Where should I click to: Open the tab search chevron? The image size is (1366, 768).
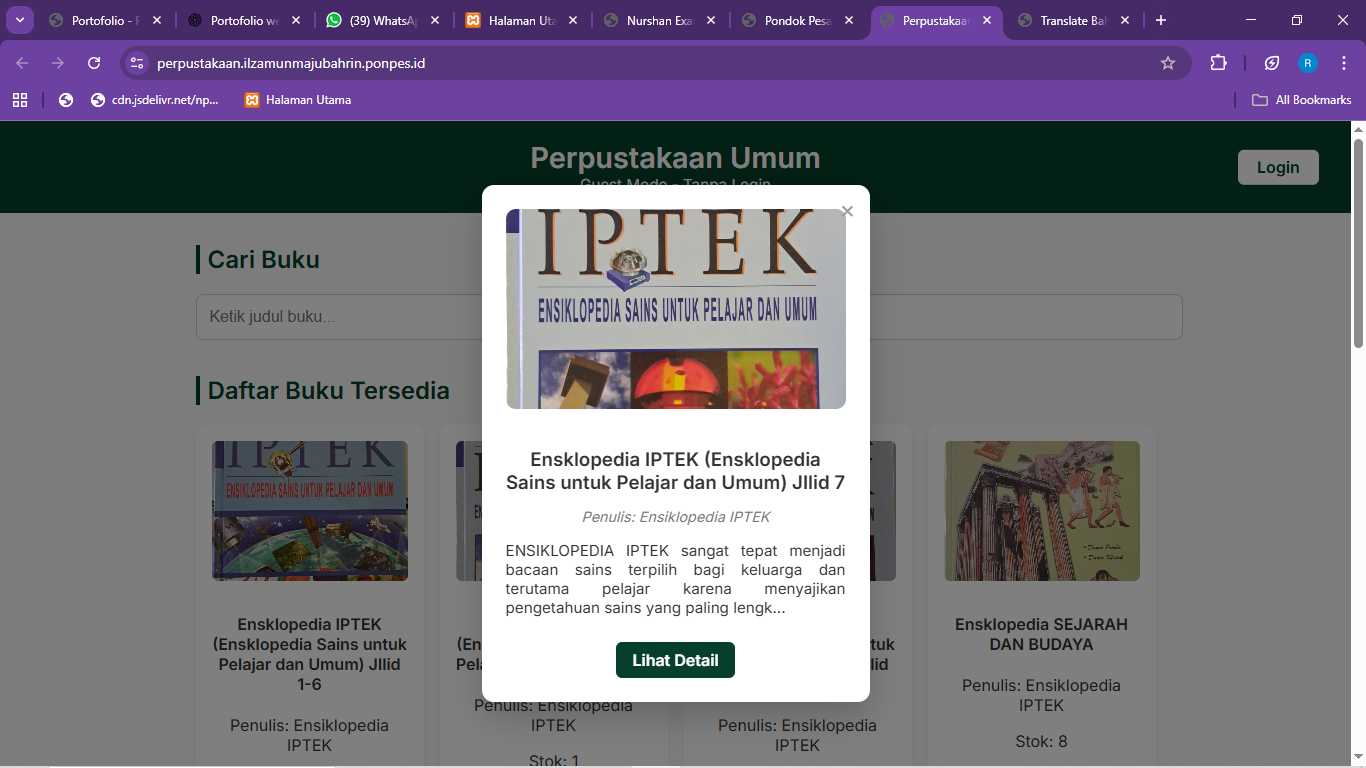click(x=19, y=19)
